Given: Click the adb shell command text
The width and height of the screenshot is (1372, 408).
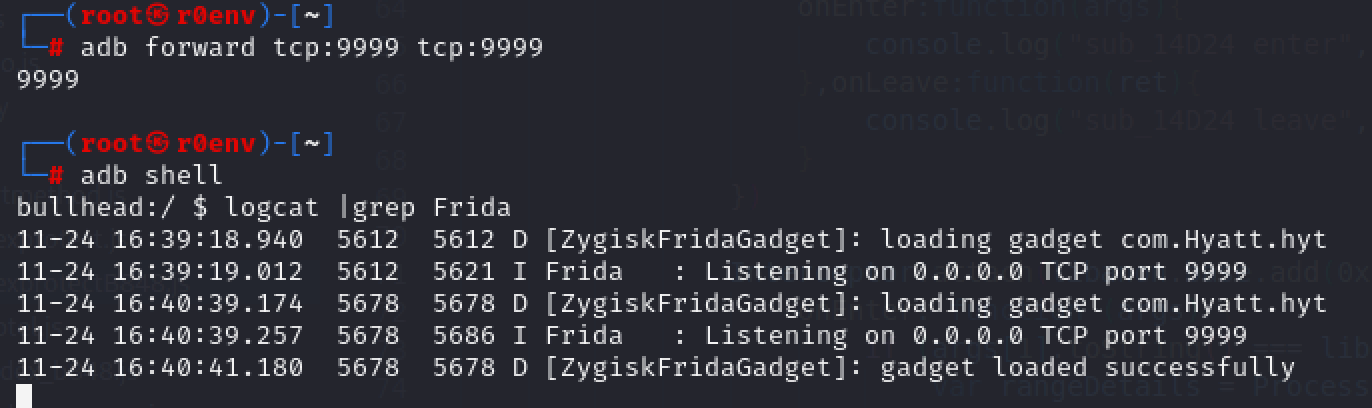Looking at the screenshot, I should [150, 176].
